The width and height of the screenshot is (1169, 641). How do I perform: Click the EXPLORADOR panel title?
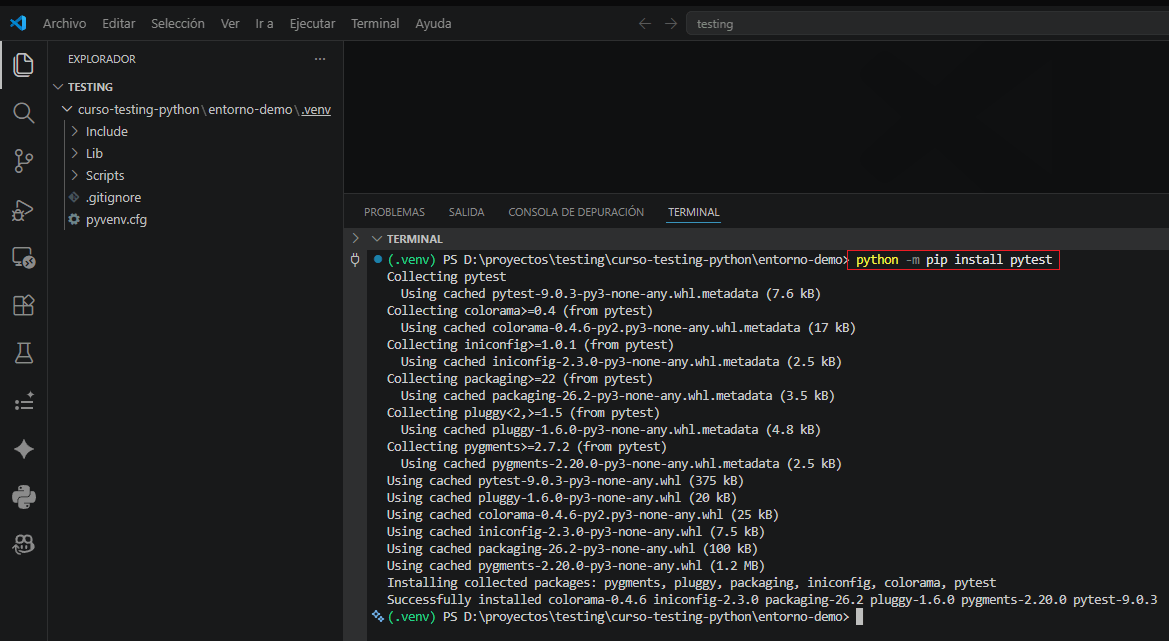(x=101, y=59)
